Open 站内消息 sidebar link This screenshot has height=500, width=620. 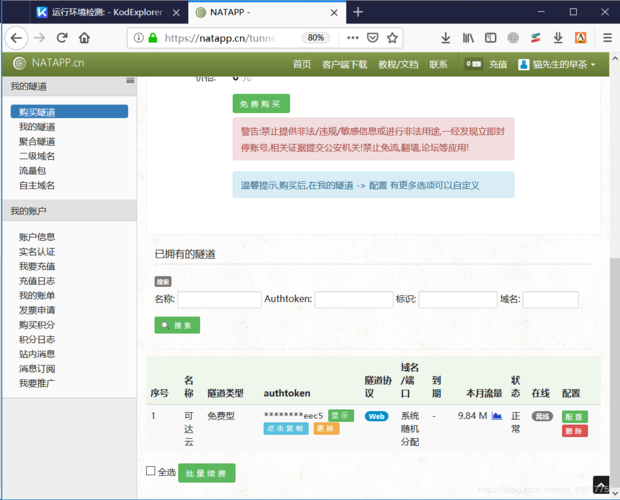click(37, 354)
